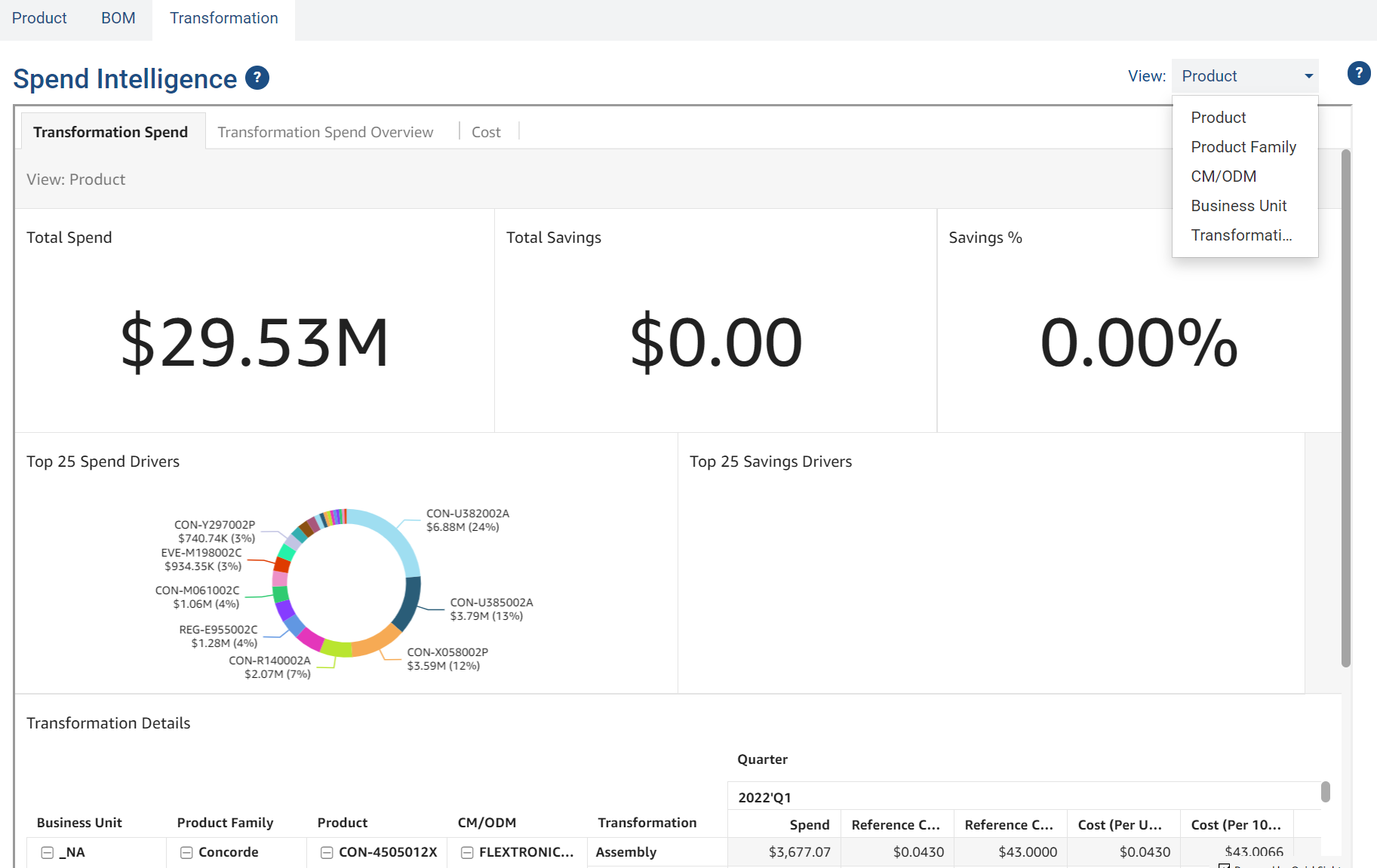Switch to the Cost tab
The height and width of the screenshot is (868, 1377).
tap(486, 132)
